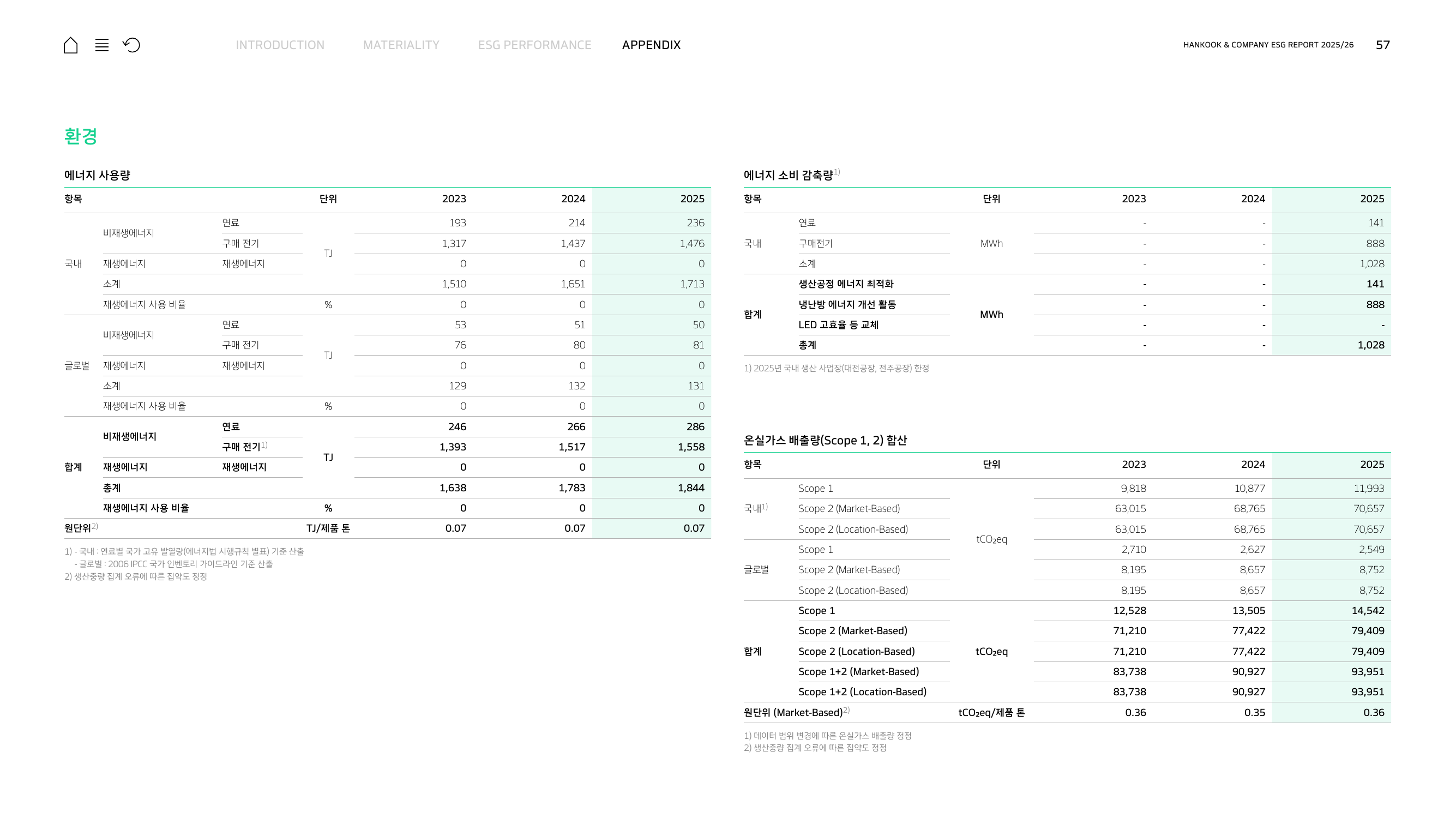Image resolution: width=1456 pixels, height=818 pixels.
Task: Click the 2025 column header in 에너지 사용량
Action: tap(692, 199)
